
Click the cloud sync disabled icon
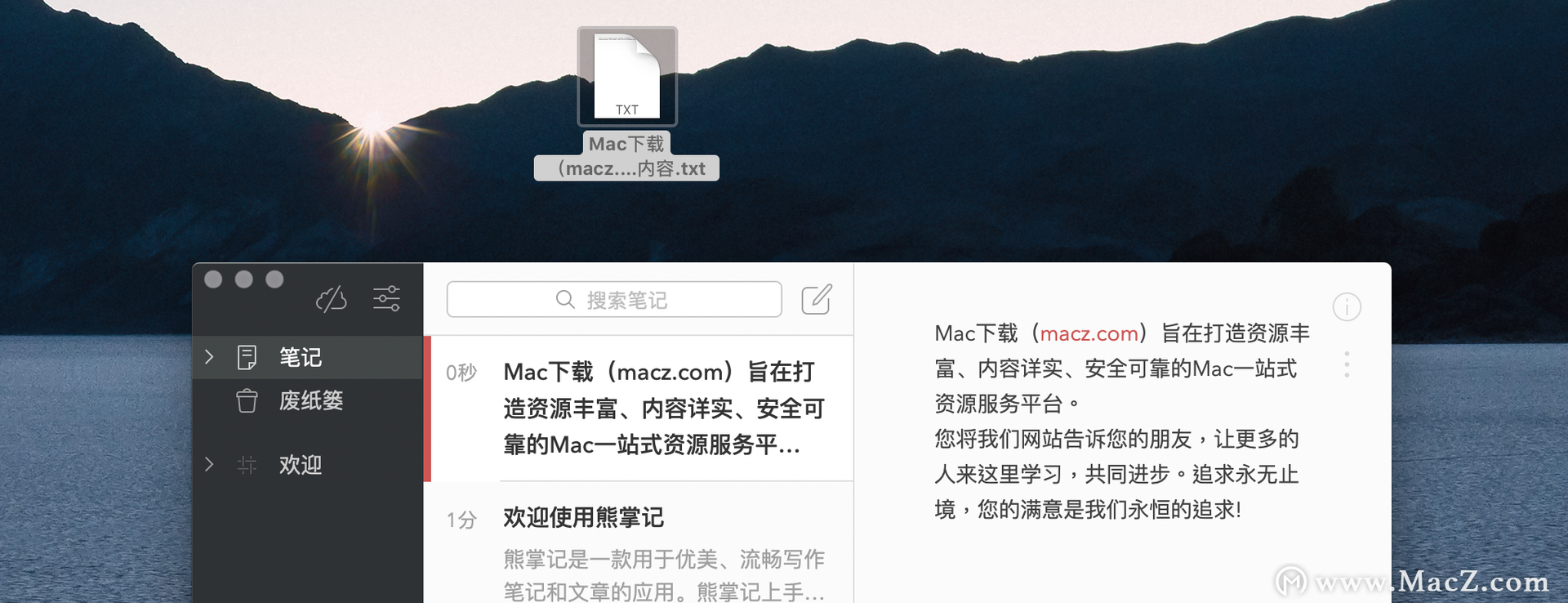pyautogui.click(x=331, y=299)
